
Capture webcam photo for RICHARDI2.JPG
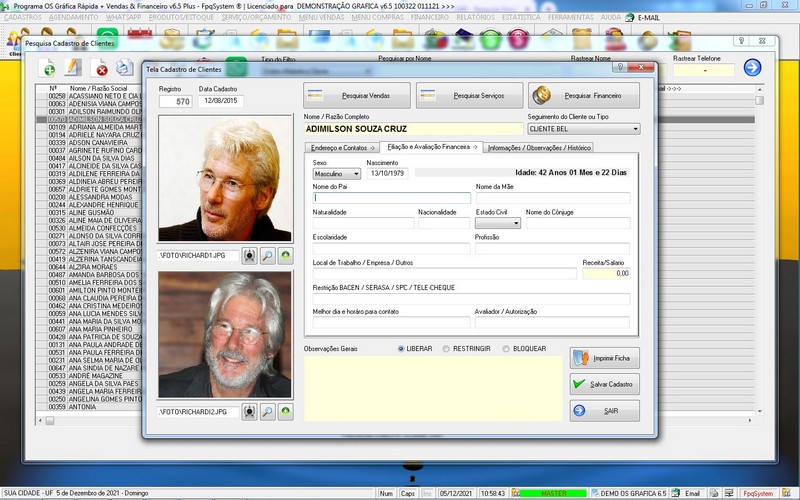coord(249,412)
